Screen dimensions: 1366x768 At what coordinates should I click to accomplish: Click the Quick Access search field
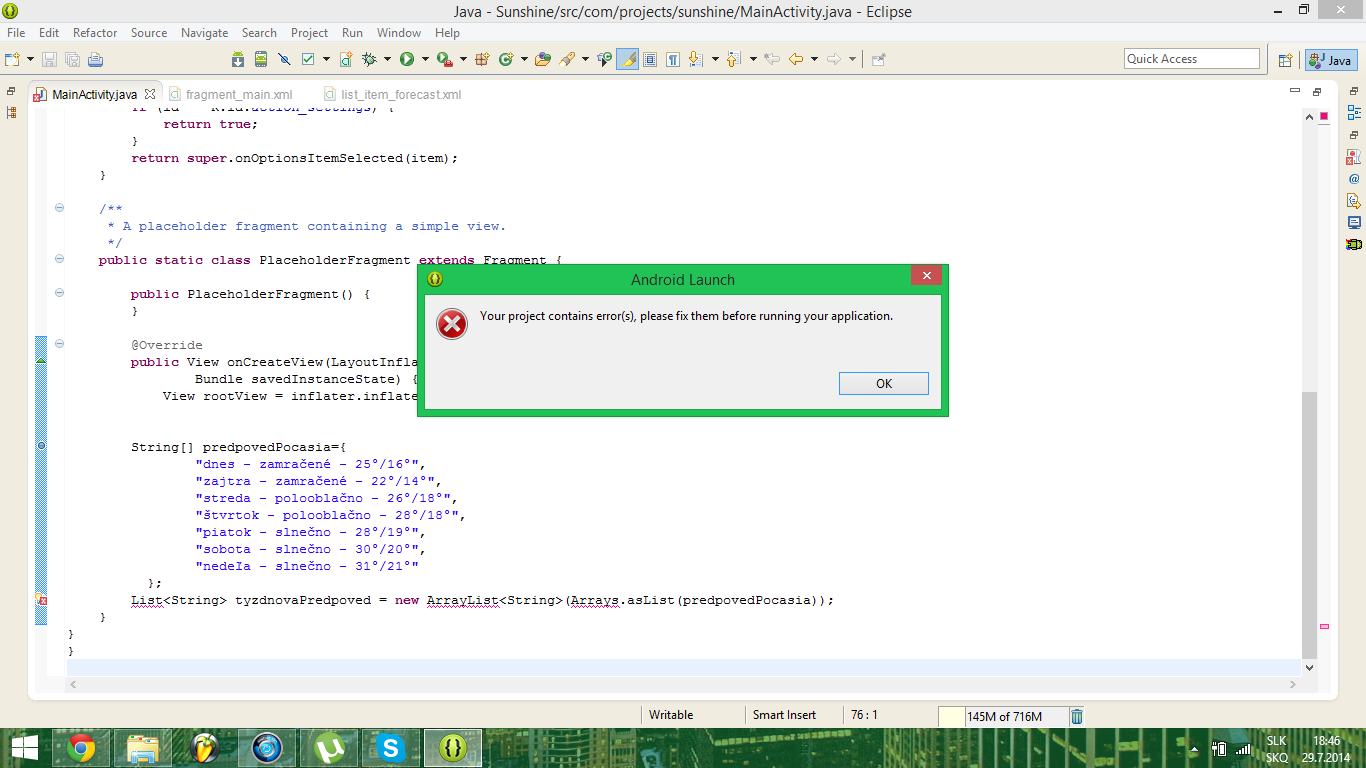(1191, 59)
